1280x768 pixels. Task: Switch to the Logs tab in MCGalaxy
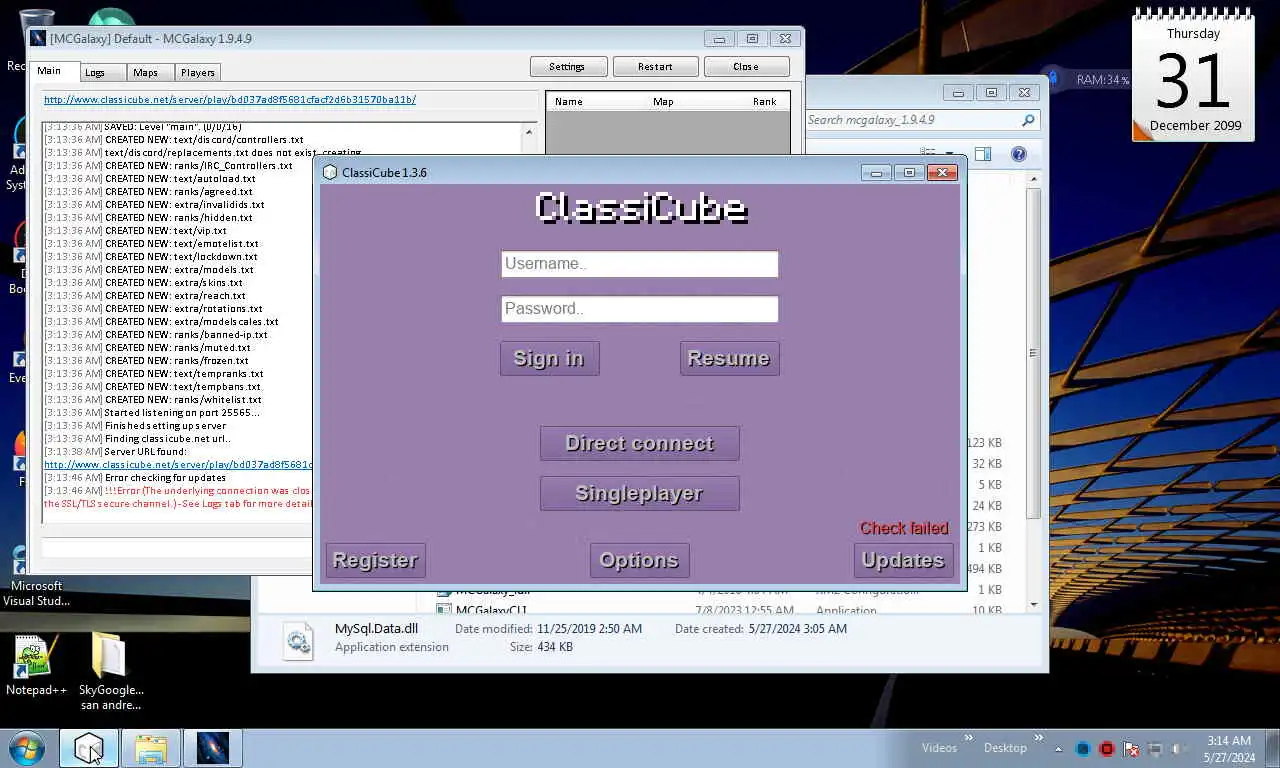102,72
